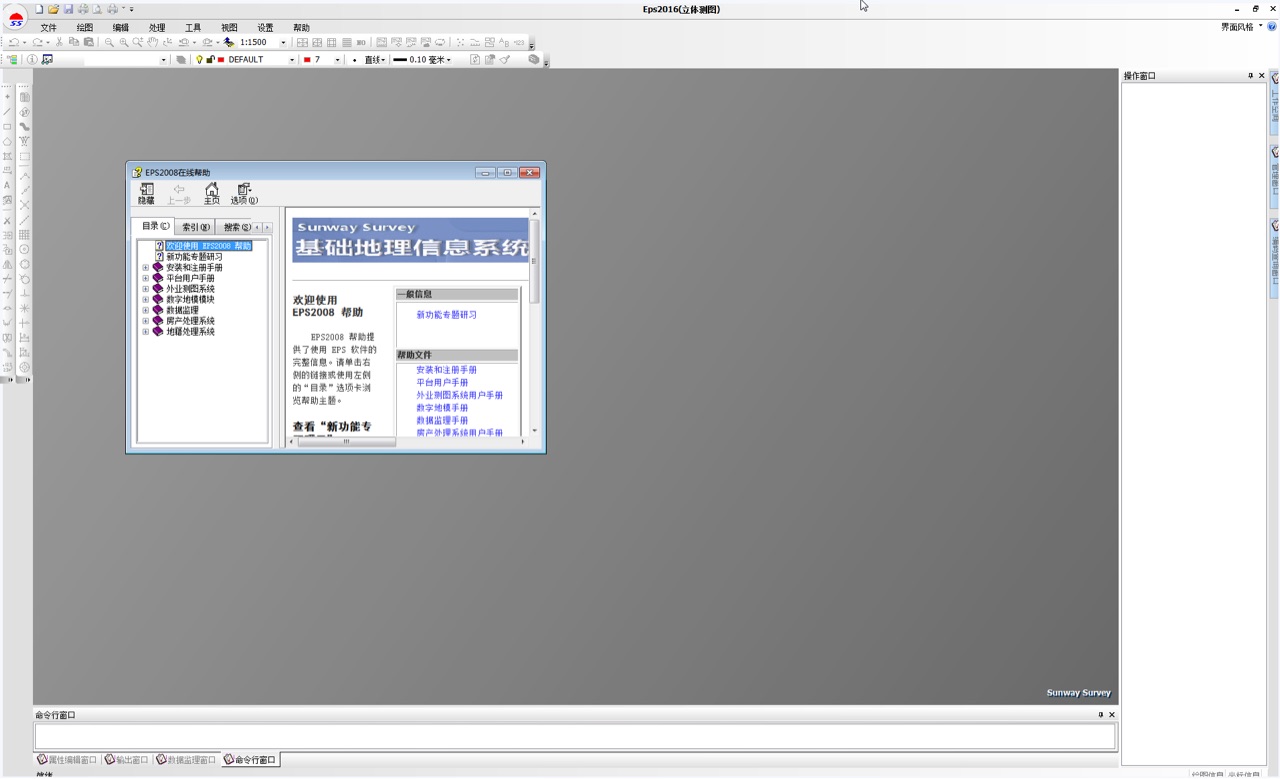Select the Pan hand tool

tap(153, 42)
